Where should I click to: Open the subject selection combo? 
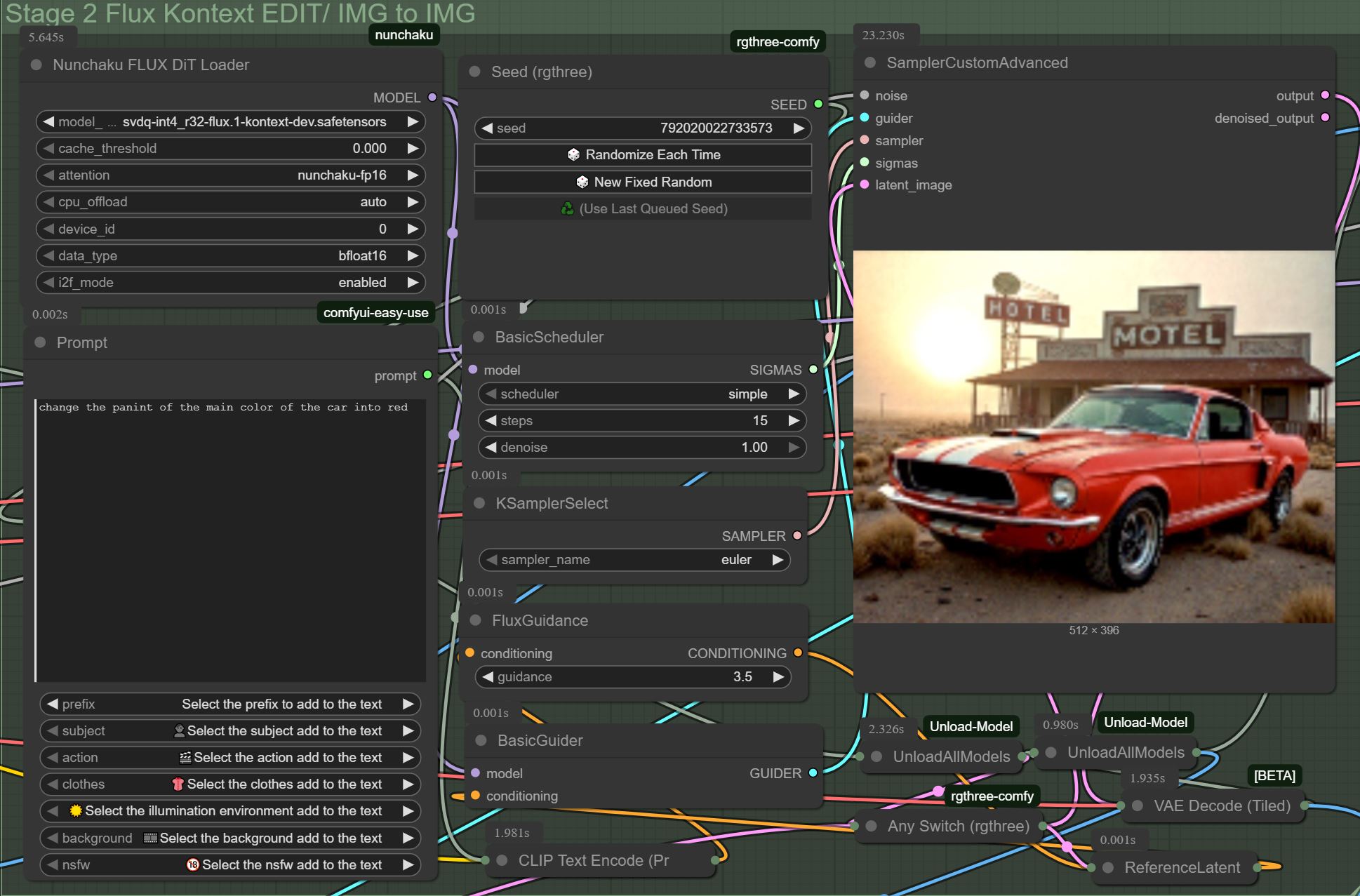point(230,730)
